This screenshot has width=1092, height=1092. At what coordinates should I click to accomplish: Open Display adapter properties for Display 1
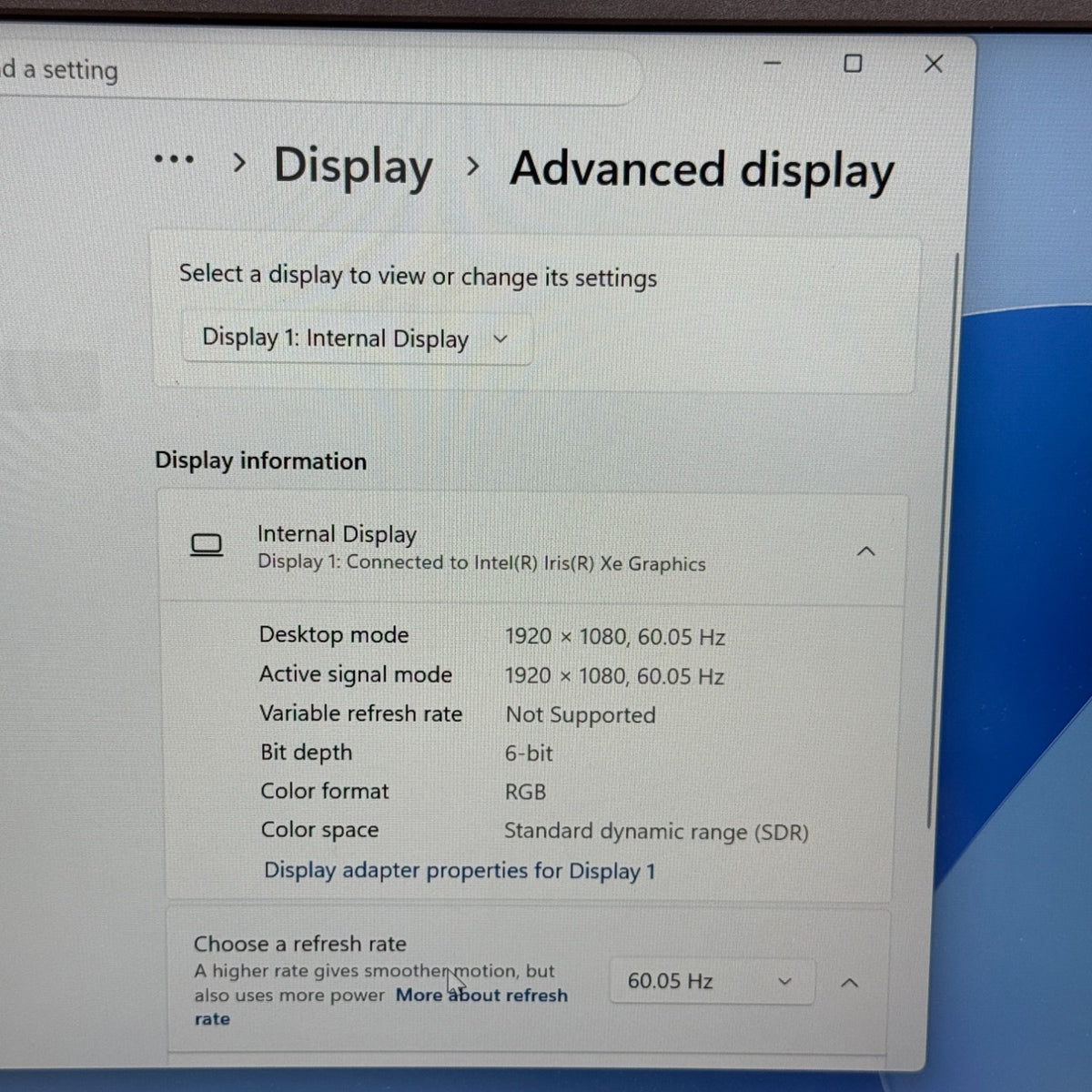tap(460, 871)
